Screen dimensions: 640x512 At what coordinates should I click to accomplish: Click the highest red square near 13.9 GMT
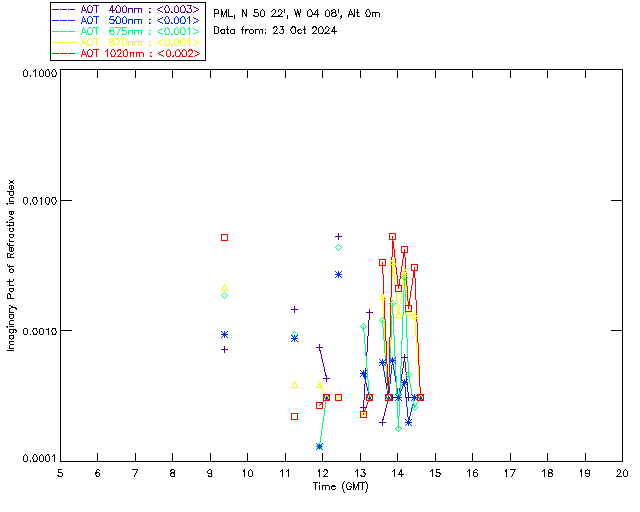393,236
